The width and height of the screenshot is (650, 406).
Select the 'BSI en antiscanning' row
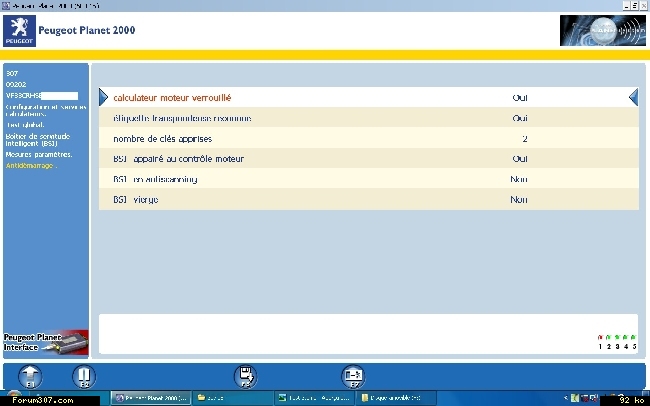pos(369,179)
